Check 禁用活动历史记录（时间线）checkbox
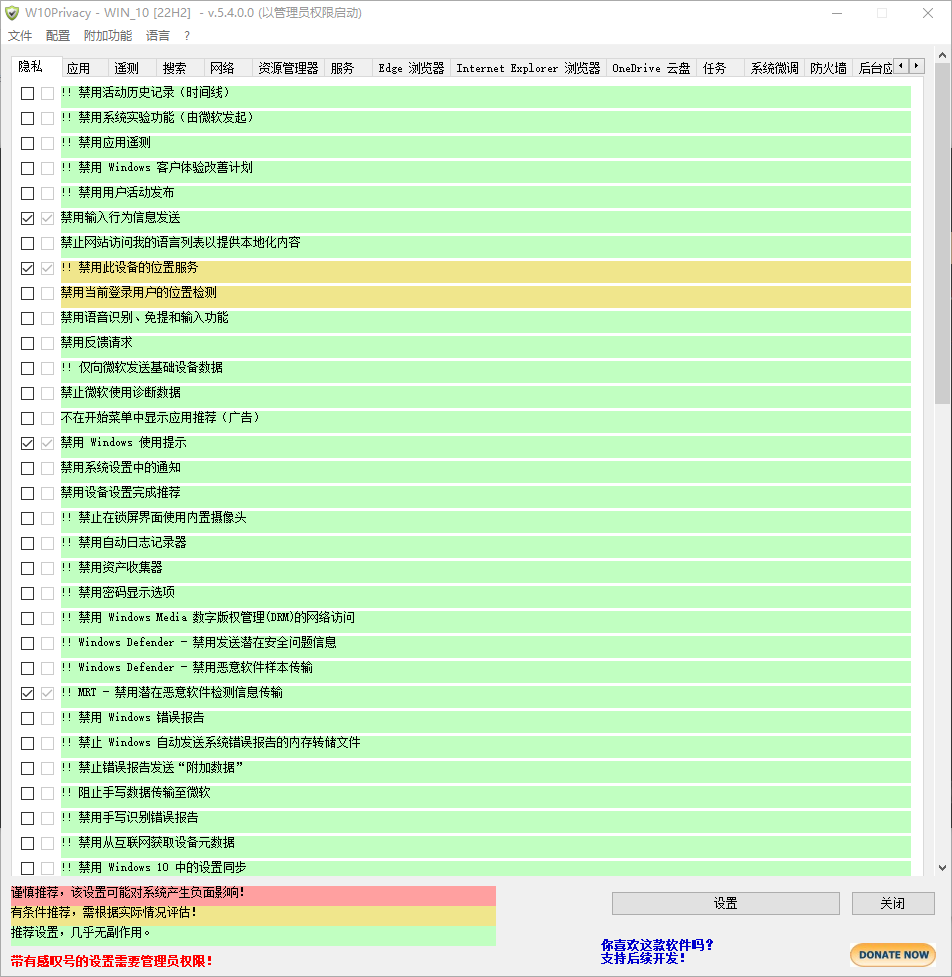Image resolution: width=952 pixels, height=977 pixels. [27, 93]
